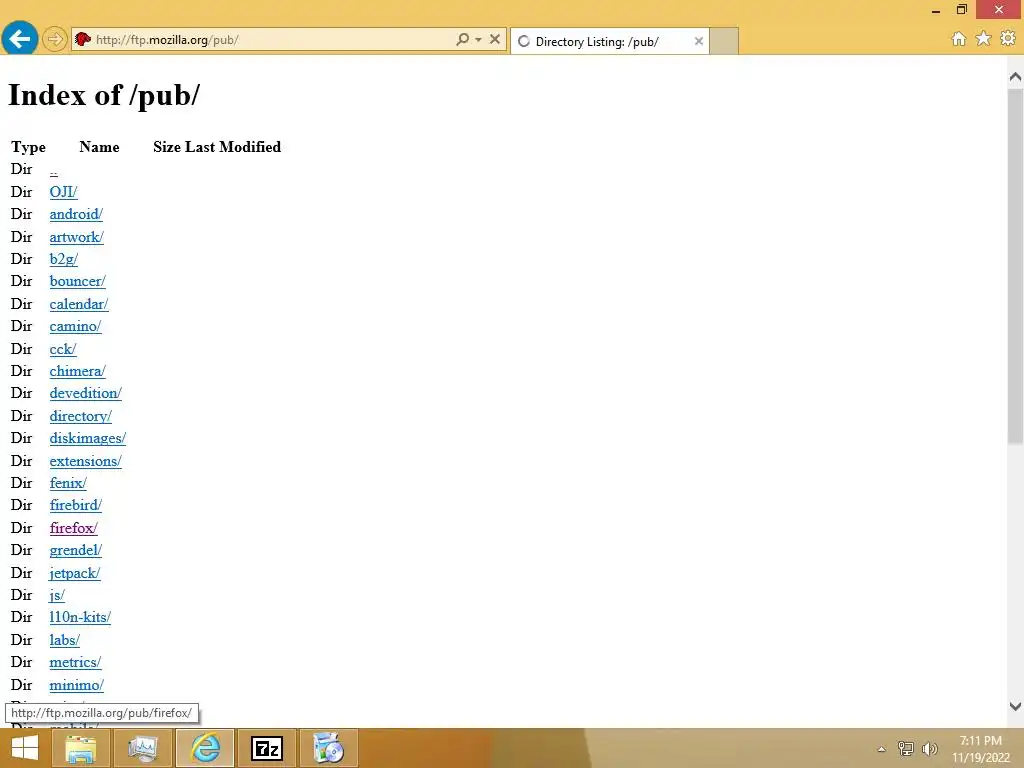Viewport: 1024px width, 768px height.
Task: Click the vertical scrollbar thumb
Action: (x=1015, y=266)
